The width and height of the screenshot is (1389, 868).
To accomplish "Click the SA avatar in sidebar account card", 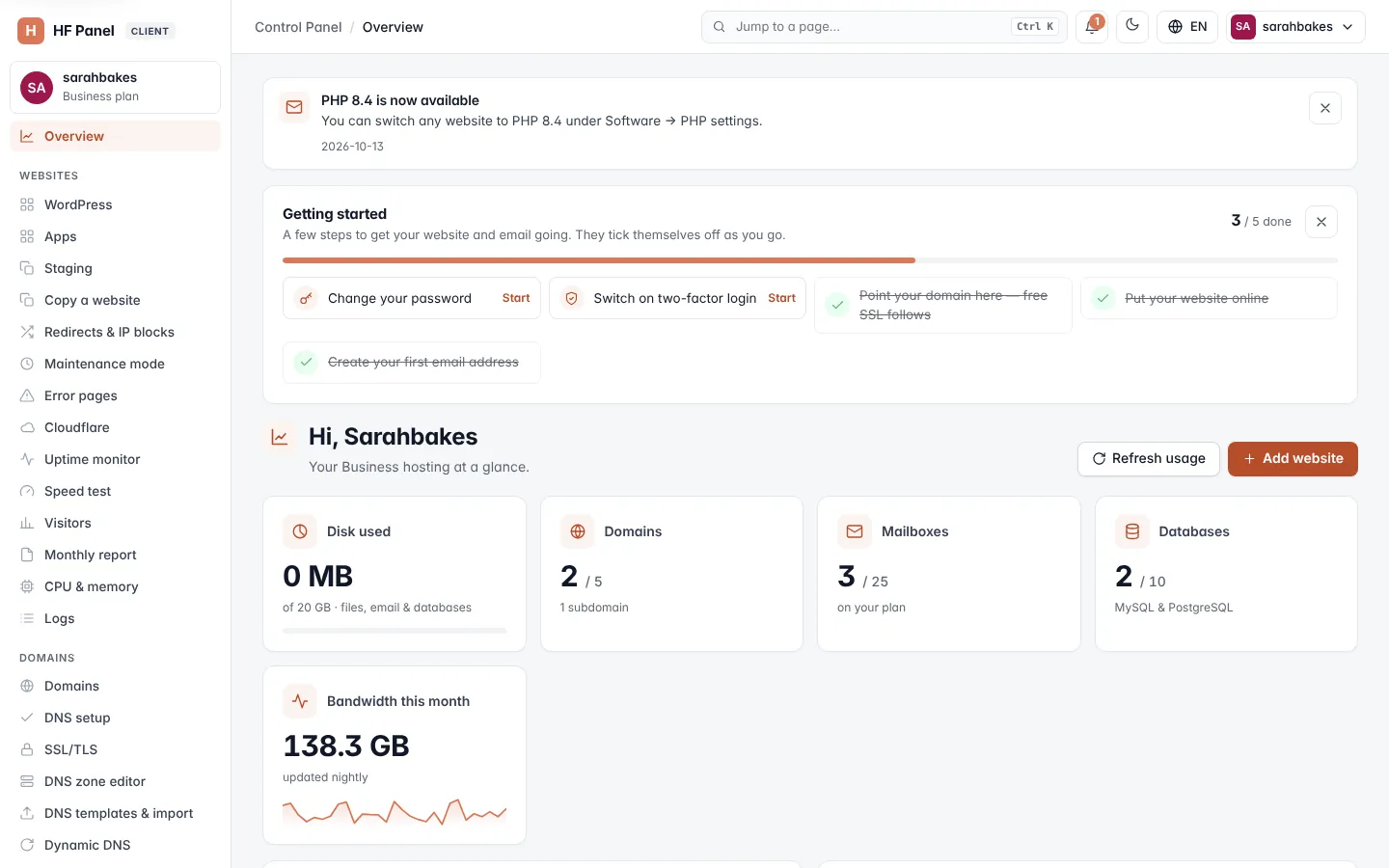I will pyautogui.click(x=37, y=88).
